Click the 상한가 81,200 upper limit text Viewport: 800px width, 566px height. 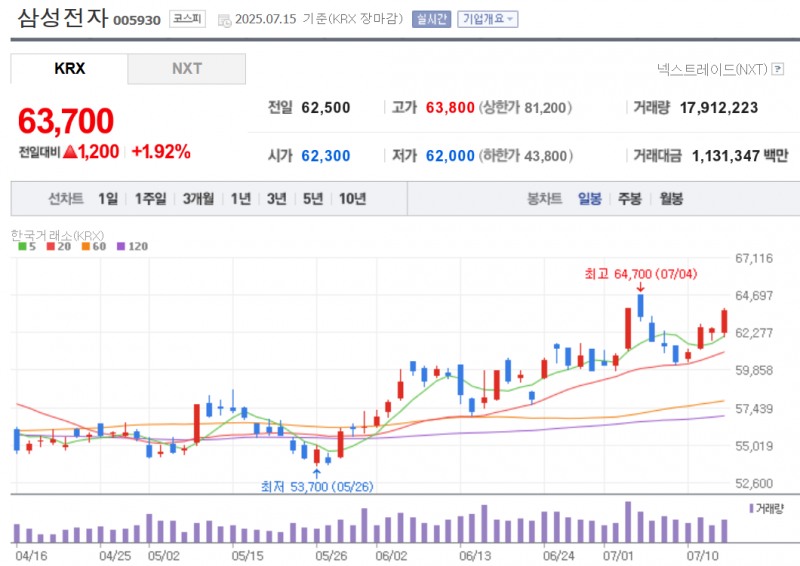point(525,108)
